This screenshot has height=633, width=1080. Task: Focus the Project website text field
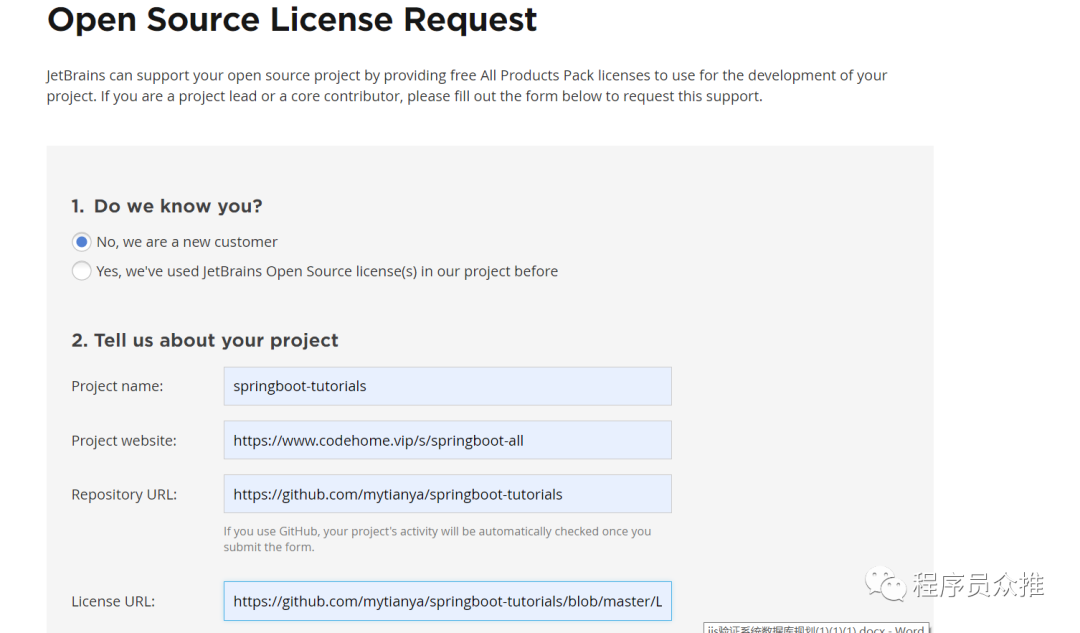tap(447, 440)
